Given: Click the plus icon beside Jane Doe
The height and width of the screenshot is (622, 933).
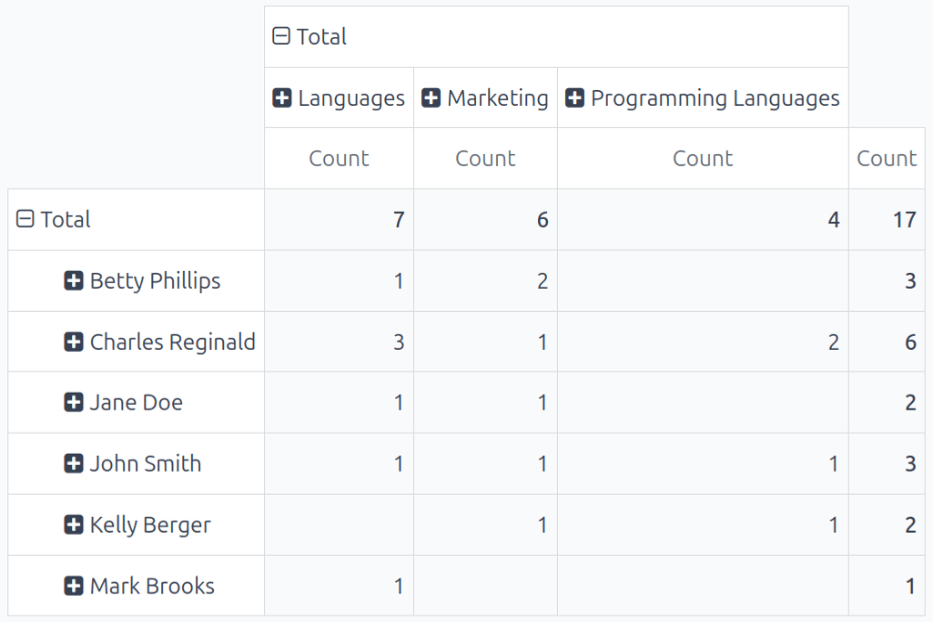Looking at the screenshot, I should click(74, 403).
